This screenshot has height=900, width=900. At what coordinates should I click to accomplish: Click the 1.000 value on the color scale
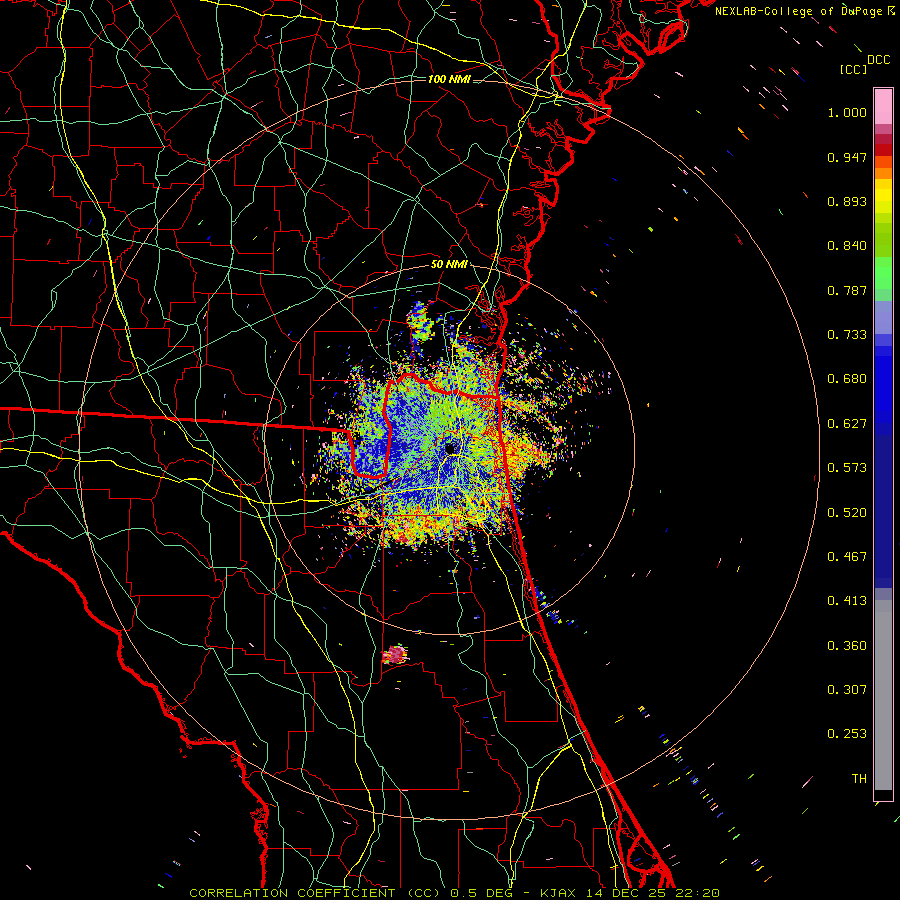click(x=847, y=112)
